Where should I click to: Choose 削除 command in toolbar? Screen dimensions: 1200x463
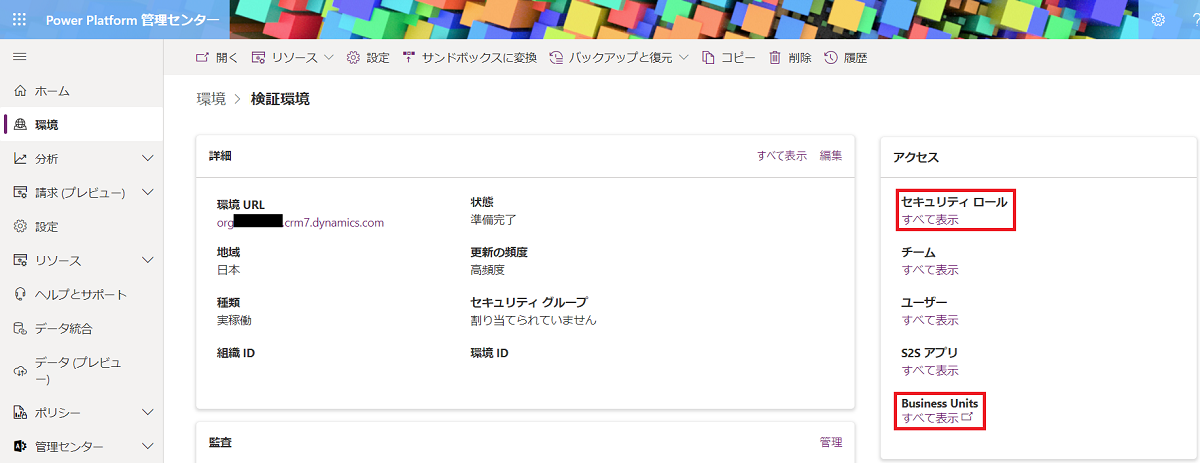click(790, 58)
